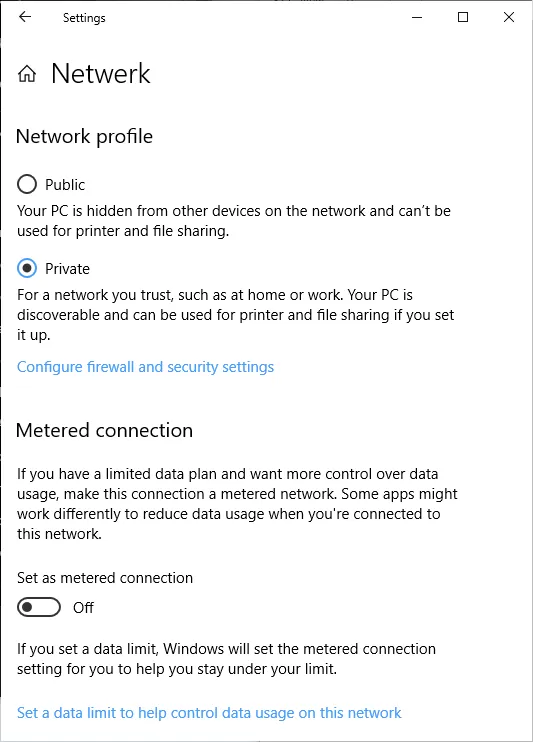The width and height of the screenshot is (533, 742).
Task: Click the Public label text
Action: 65,185
